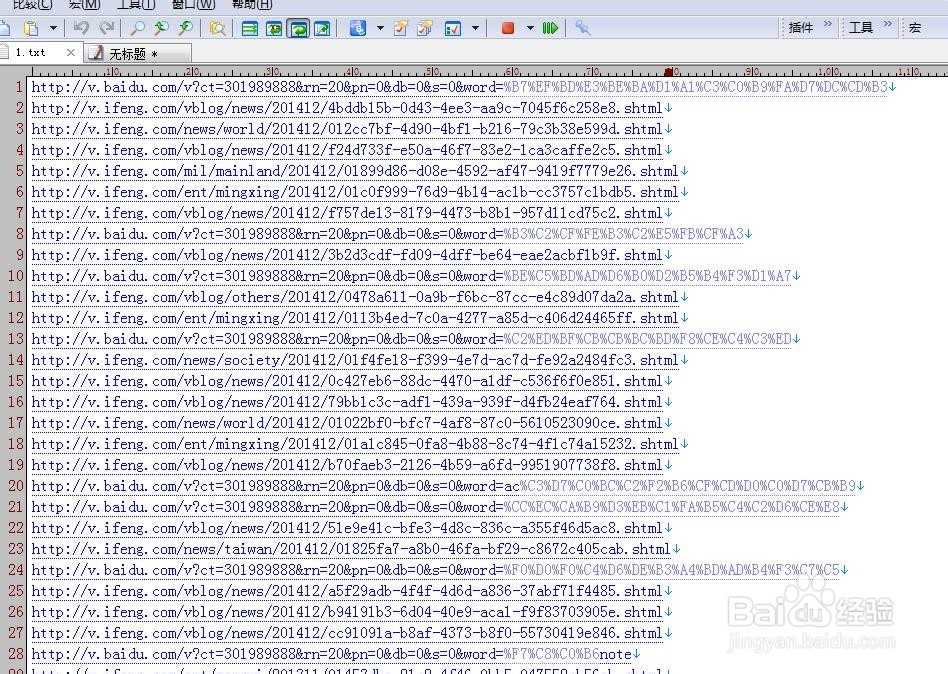This screenshot has width=948, height=674.
Task: Click line number 10 in margin
Action: click(x=15, y=276)
